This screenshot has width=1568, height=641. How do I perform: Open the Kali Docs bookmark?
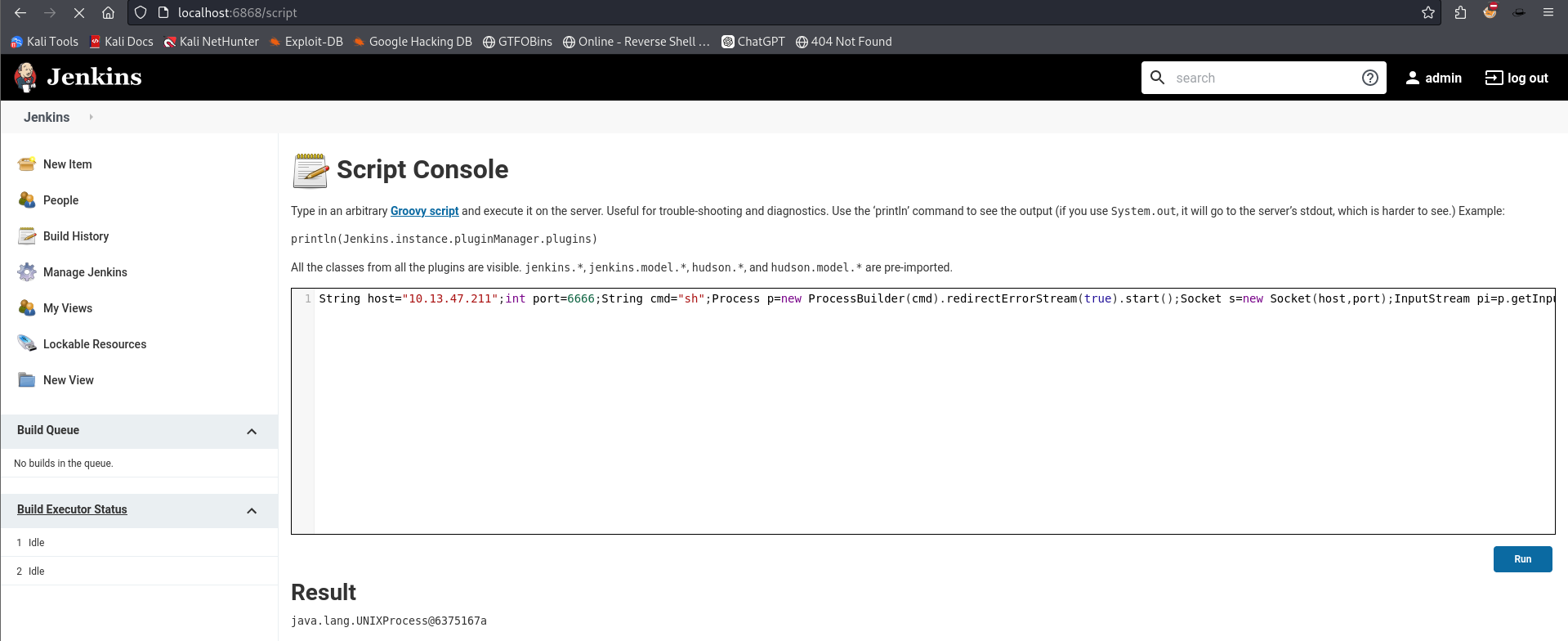pyautogui.click(x=122, y=42)
